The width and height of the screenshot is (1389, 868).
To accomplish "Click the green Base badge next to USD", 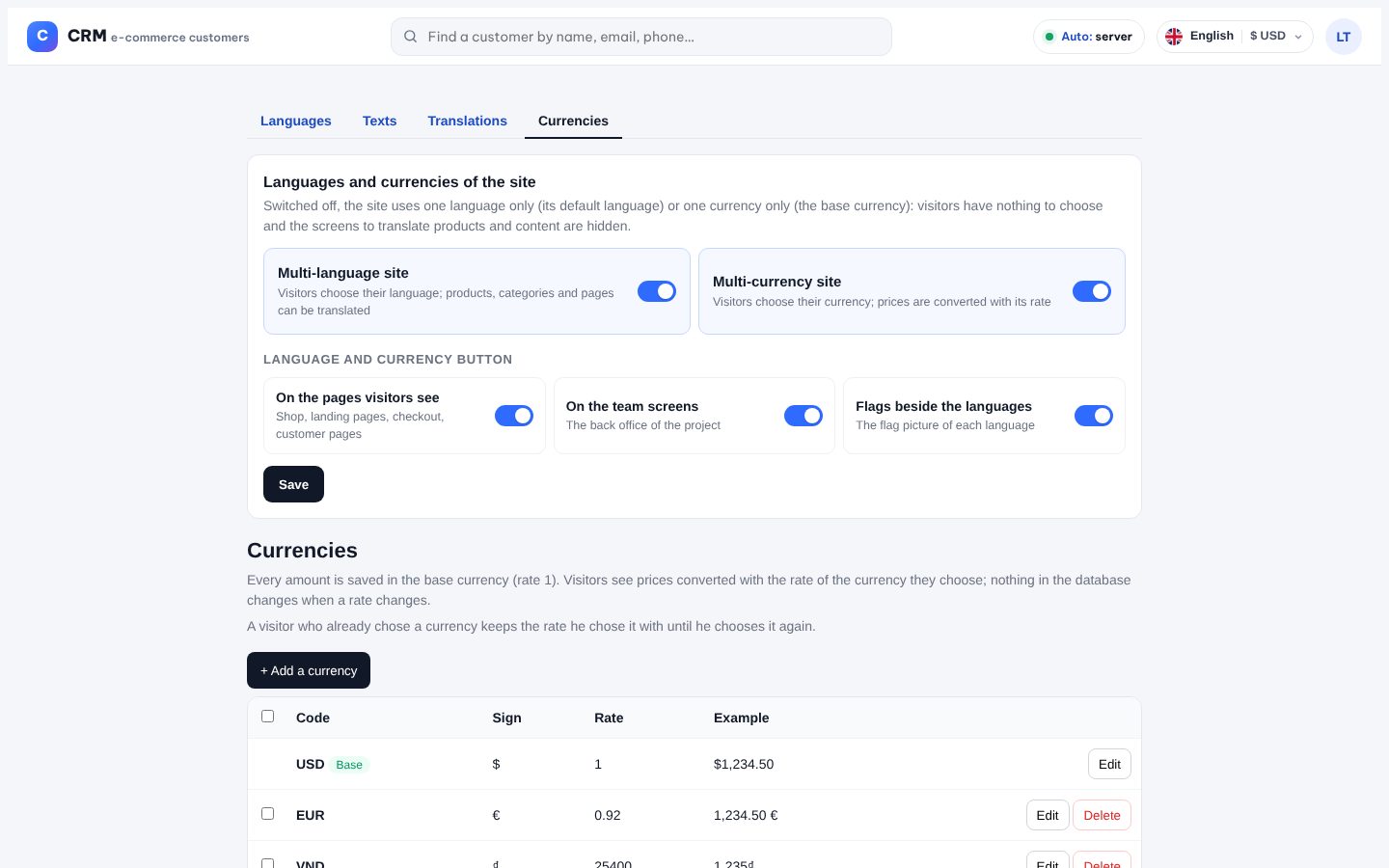I will (x=349, y=765).
